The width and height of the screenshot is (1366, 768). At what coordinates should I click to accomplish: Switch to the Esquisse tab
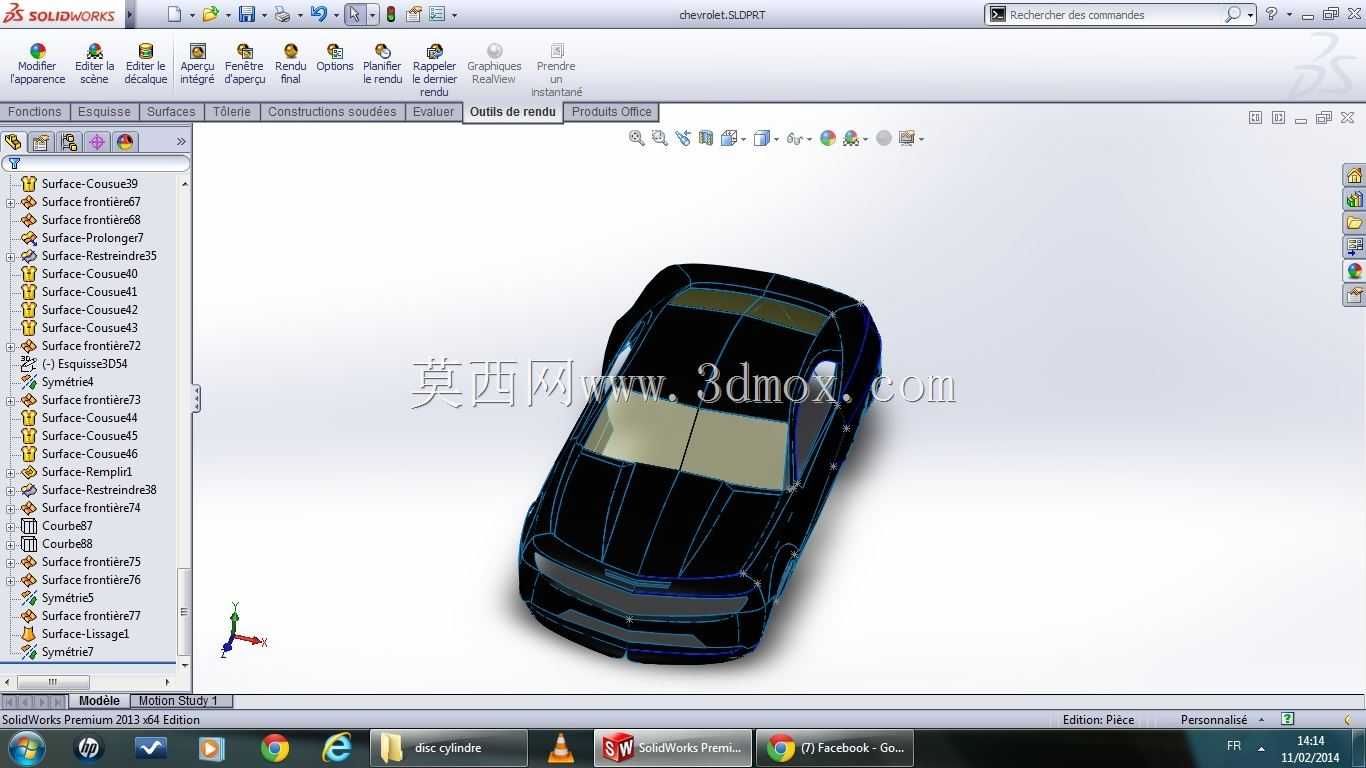[104, 112]
